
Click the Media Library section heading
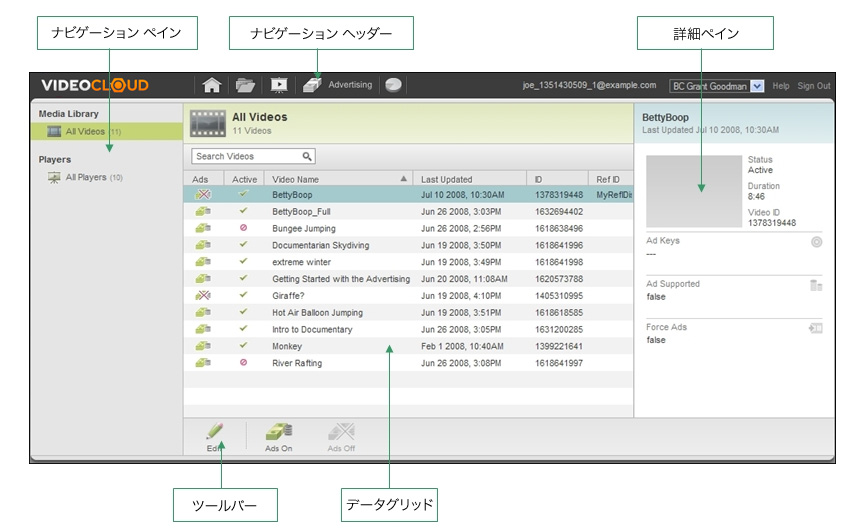[69, 114]
